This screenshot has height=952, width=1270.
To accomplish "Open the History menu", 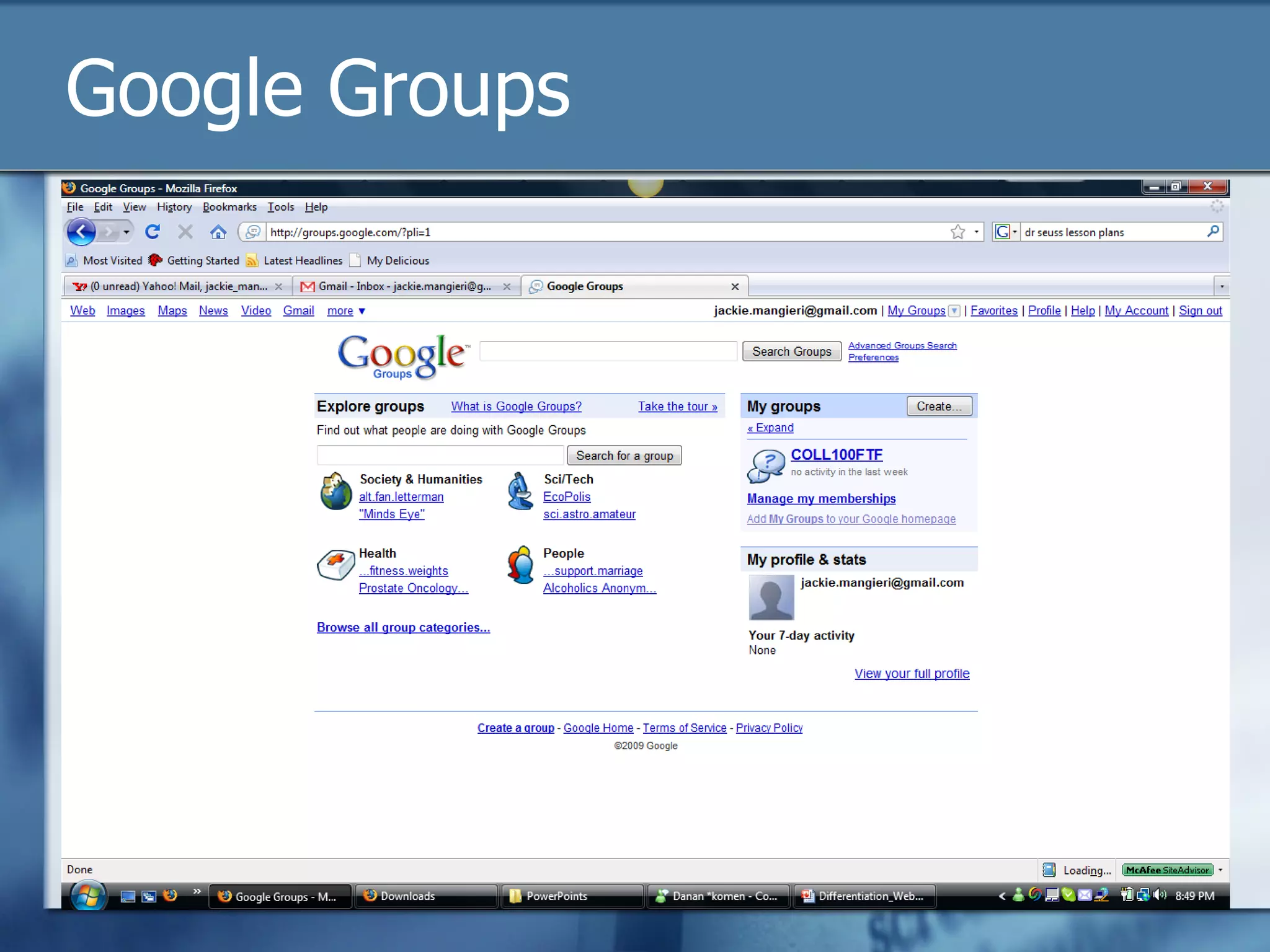I will click(174, 207).
